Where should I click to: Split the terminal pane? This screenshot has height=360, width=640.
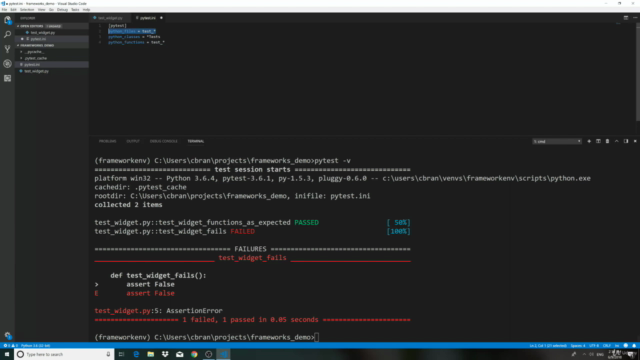pyautogui.click(x=598, y=141)
